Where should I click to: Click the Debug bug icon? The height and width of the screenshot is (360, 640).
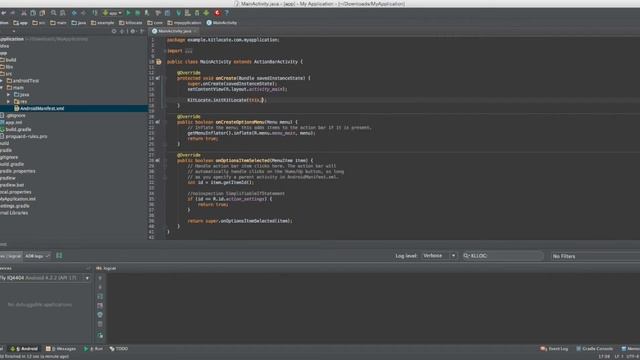coord(138,13)
